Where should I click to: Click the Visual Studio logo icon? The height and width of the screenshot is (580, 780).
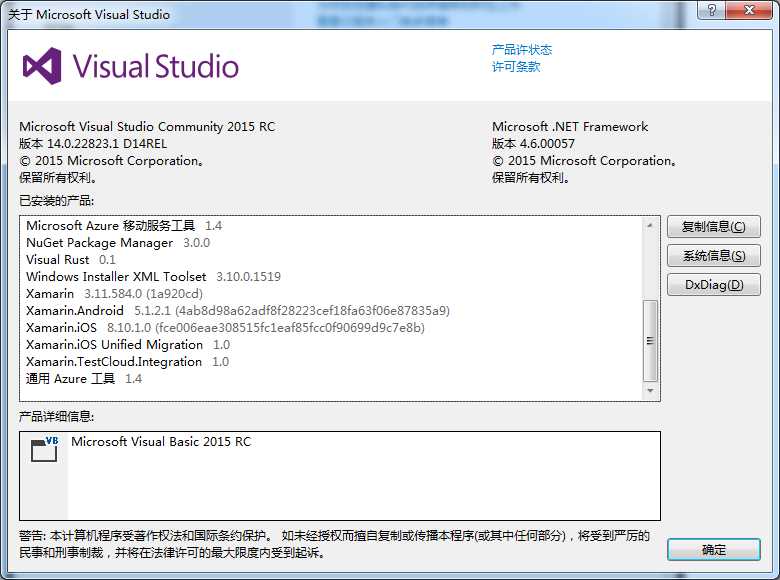43,66
